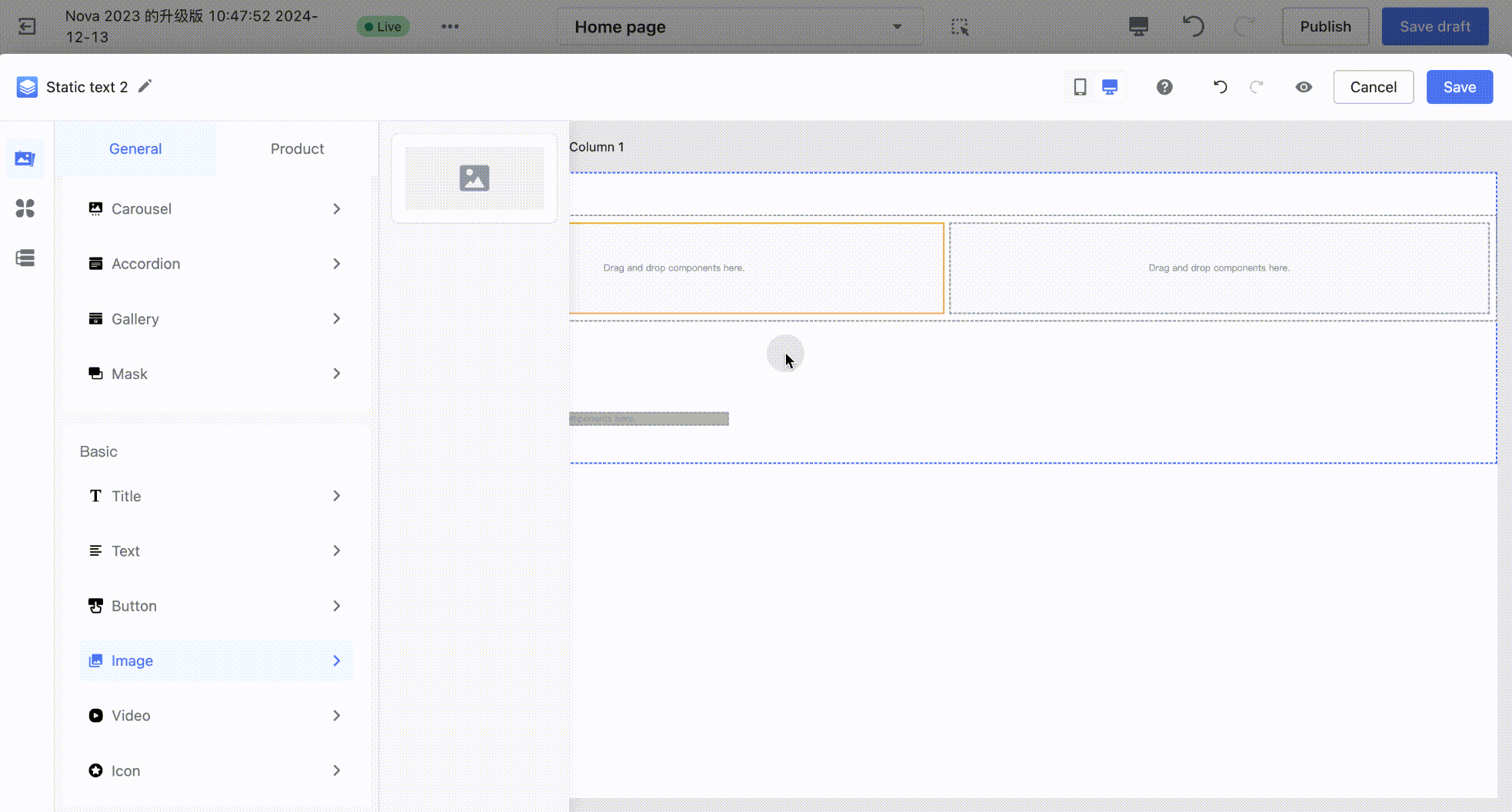This screenshot has width=1512, height=812.
Task: Switch to mobile device preview
Action: coord(1080,87)
